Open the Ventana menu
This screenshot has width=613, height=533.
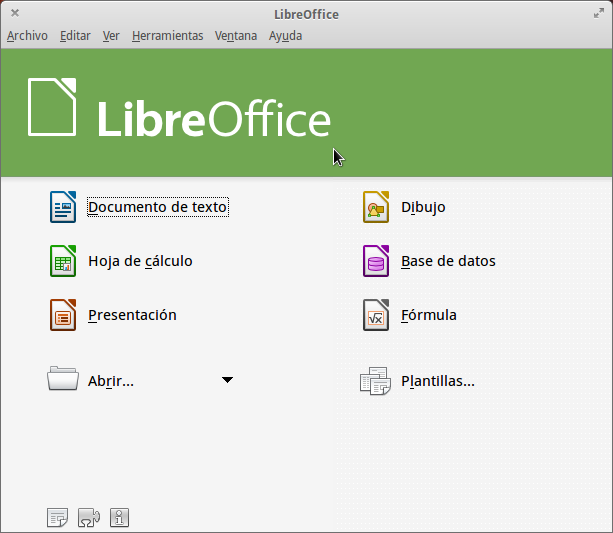tap(236, 36)
